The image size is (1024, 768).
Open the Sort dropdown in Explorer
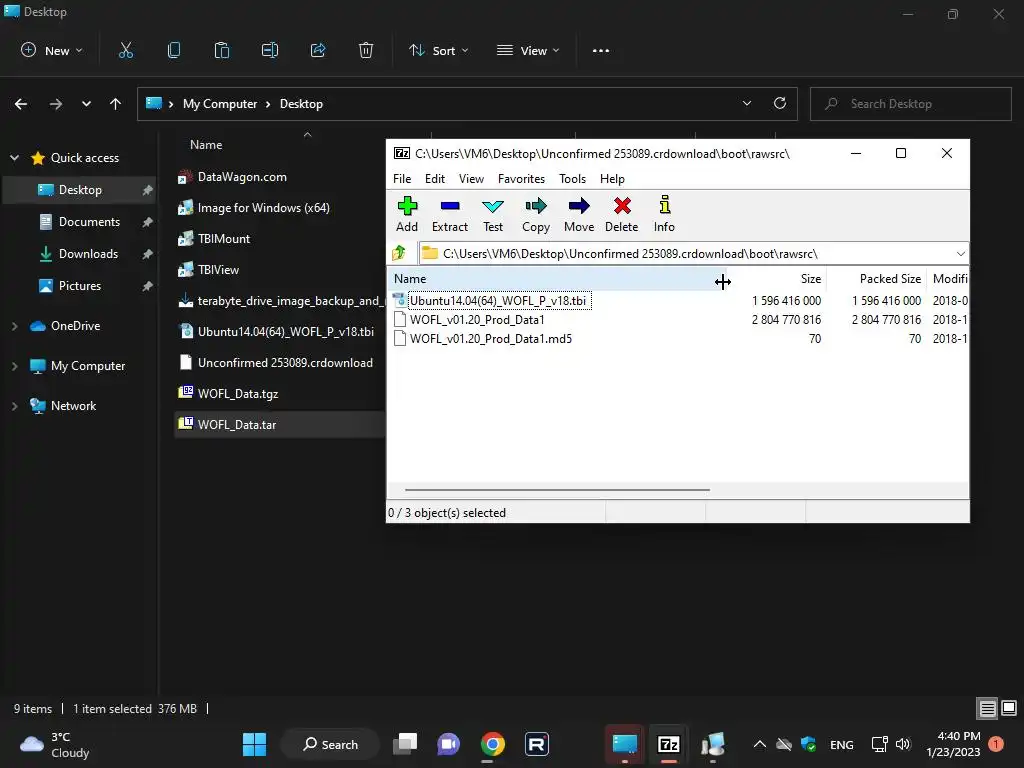(x=438, y=51)
